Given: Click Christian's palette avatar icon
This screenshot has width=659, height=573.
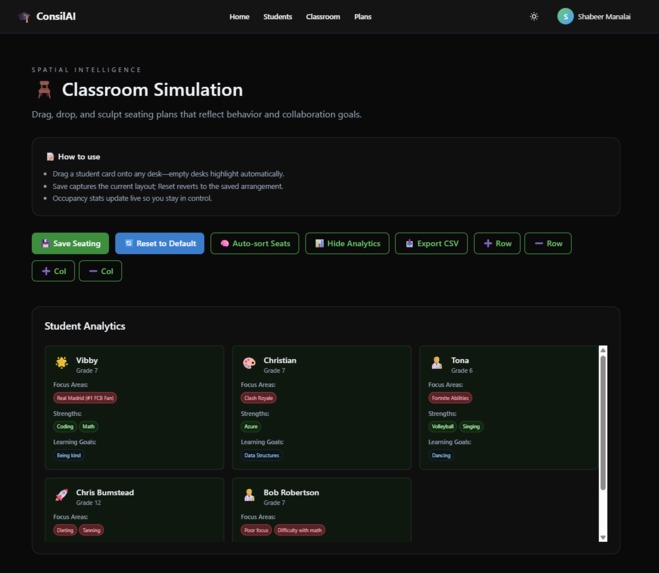Looking at the screenshot, I should click(x=249, y=362).
